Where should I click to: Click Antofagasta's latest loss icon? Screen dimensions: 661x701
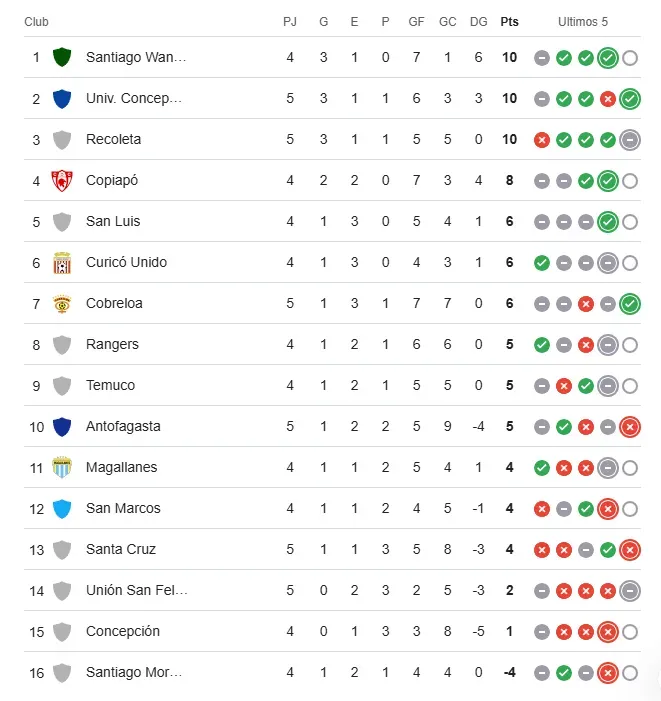point(629,426)
